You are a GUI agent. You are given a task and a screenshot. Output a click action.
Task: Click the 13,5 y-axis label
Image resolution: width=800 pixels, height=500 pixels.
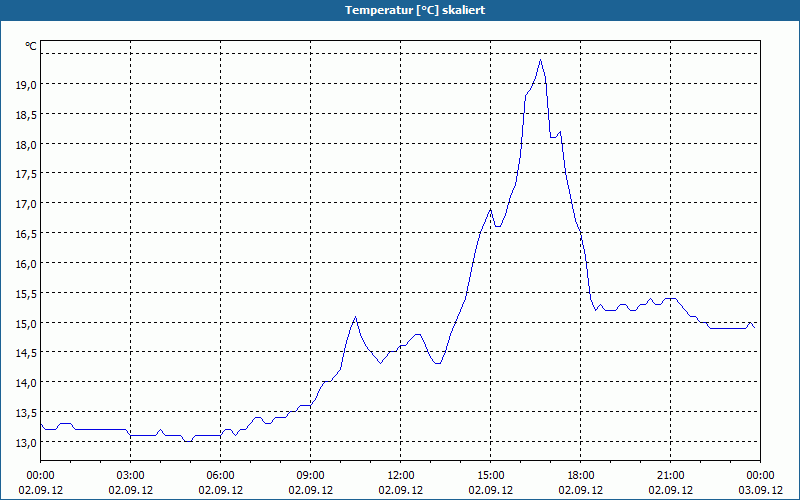point(27,413)
